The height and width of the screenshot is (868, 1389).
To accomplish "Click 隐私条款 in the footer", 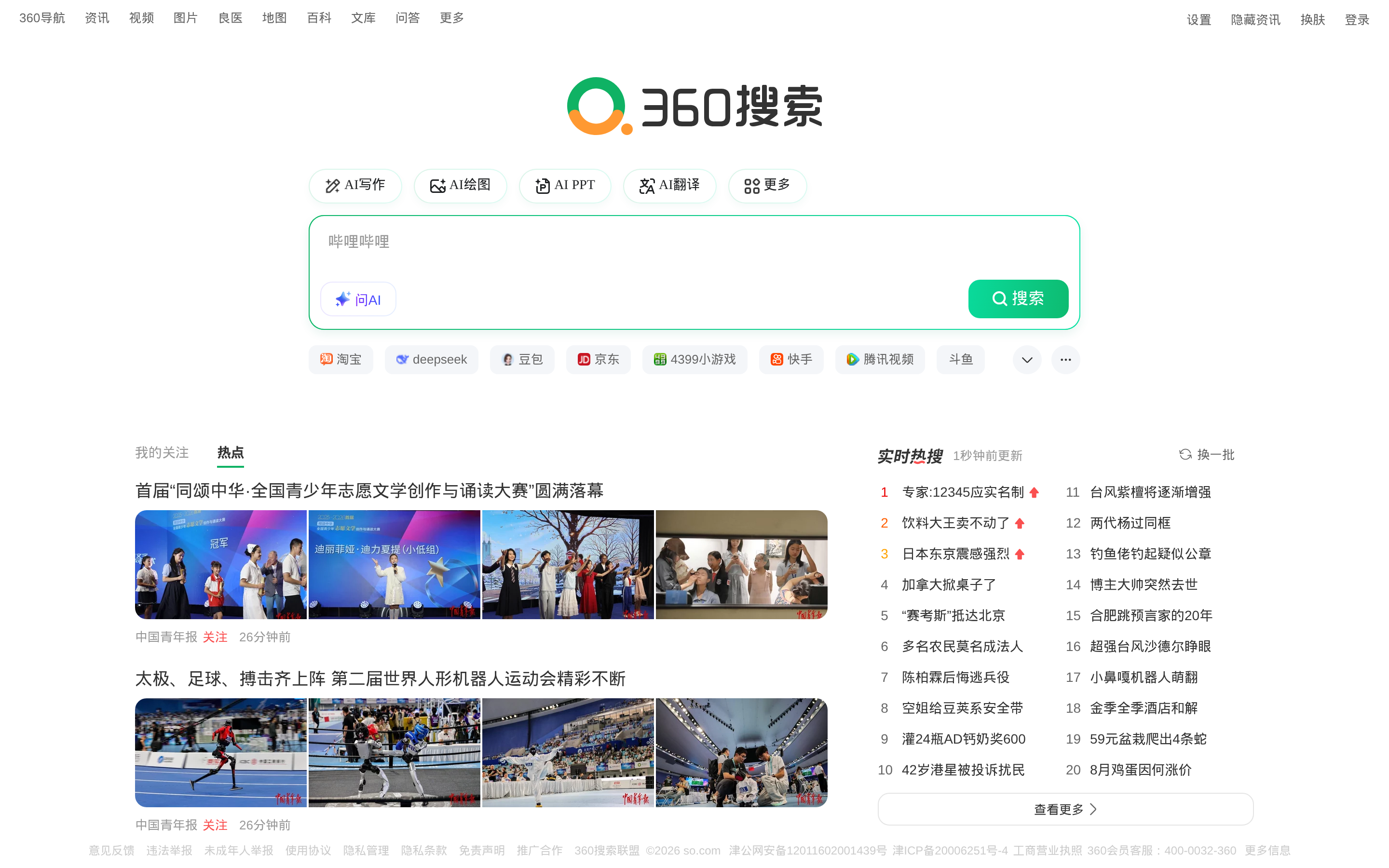I will point(423,850).
